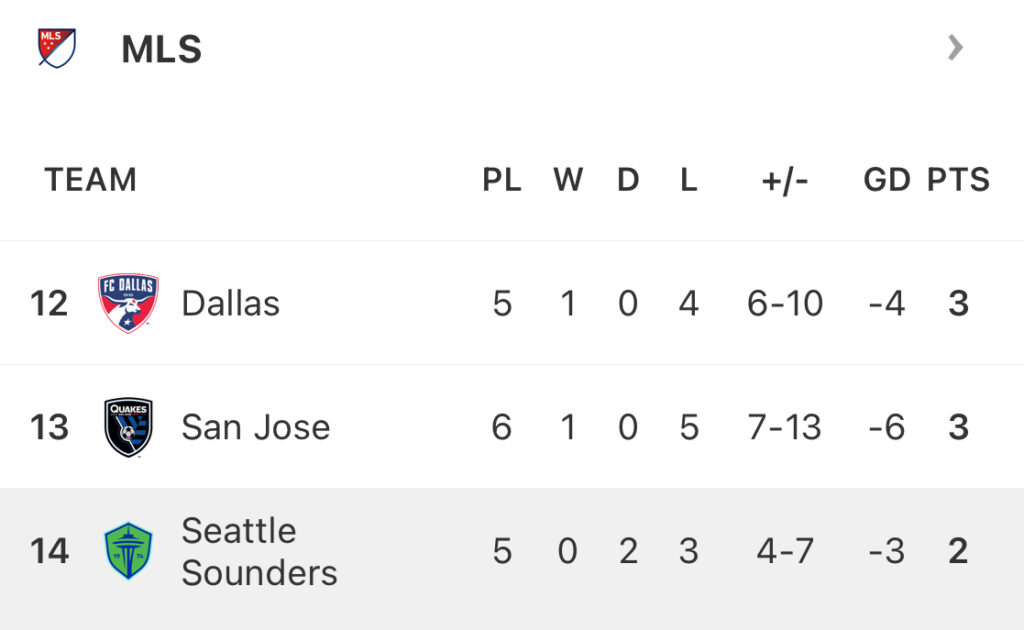Select the San Jose team name
Screen dimensions: 1024x630
click(255, 428)
